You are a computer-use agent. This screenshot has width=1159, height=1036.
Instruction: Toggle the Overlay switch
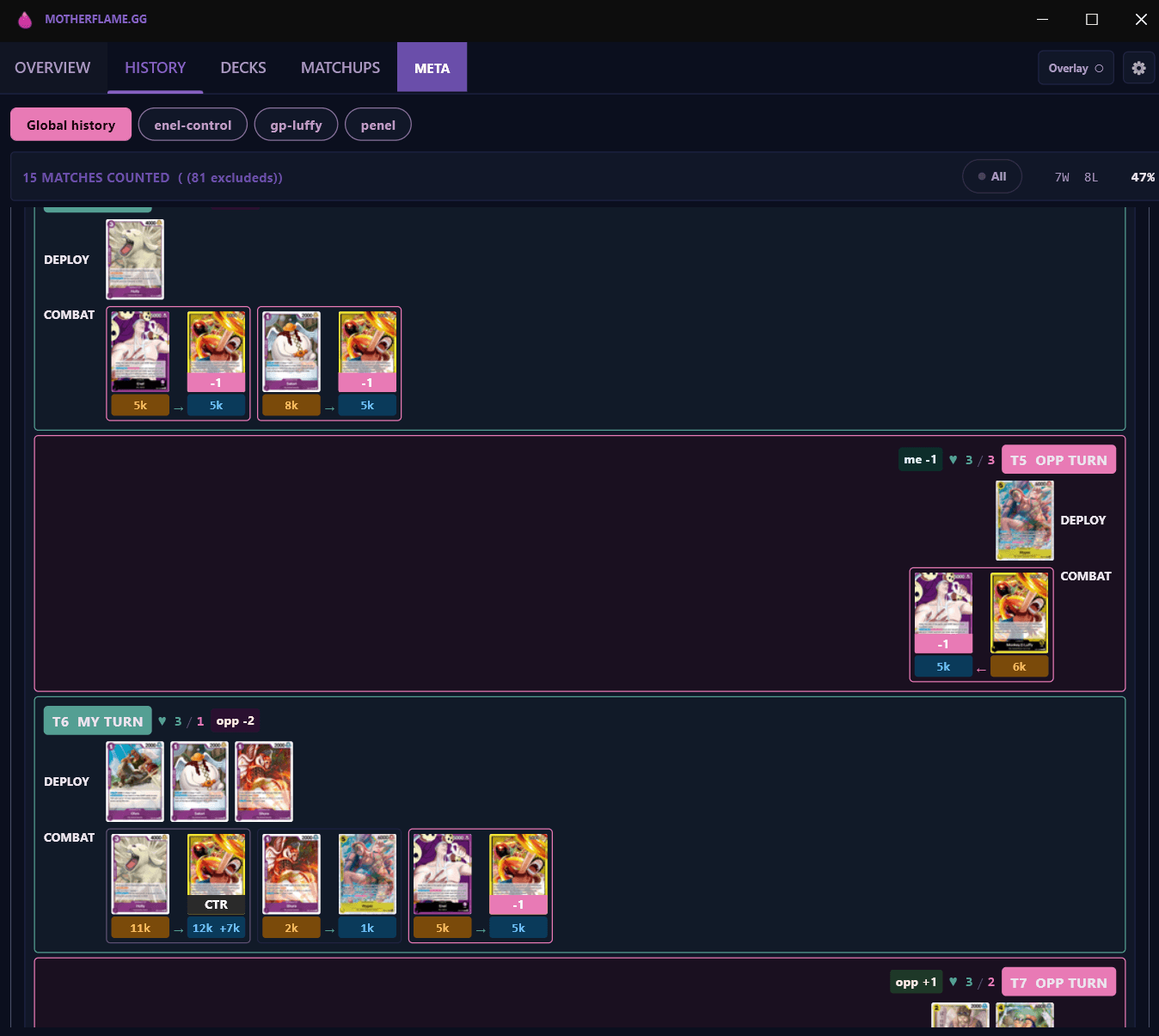coord(1076,68)
